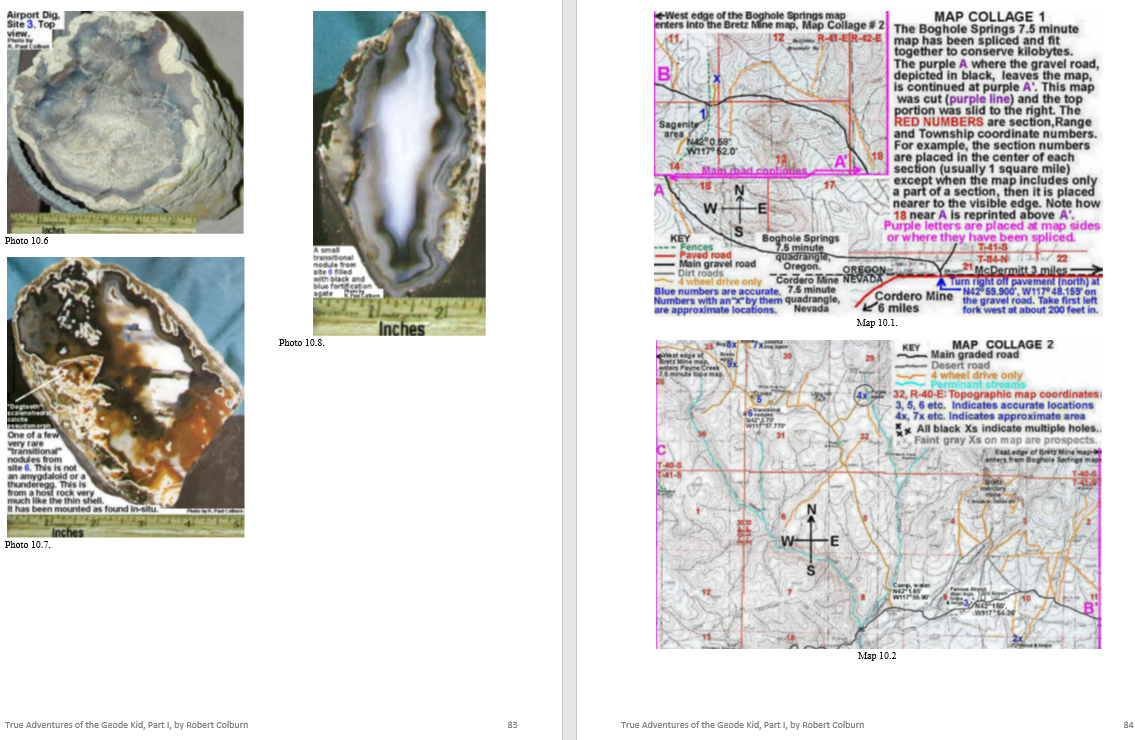The image size is (1135, 740).
Task: Click the right page footer book title
Action: (x=742, y=725)
